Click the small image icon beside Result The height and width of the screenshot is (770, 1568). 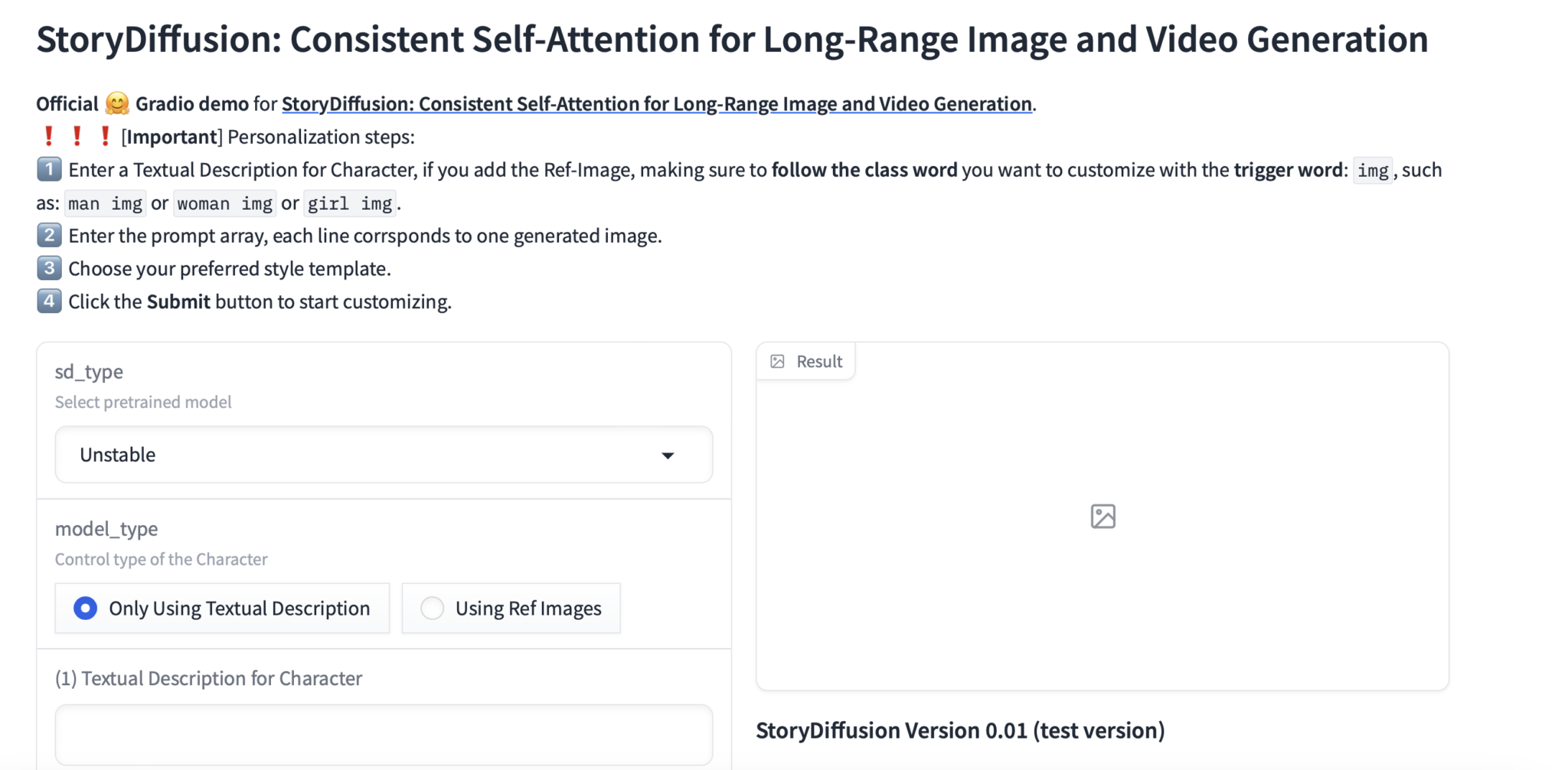[777, 361]
